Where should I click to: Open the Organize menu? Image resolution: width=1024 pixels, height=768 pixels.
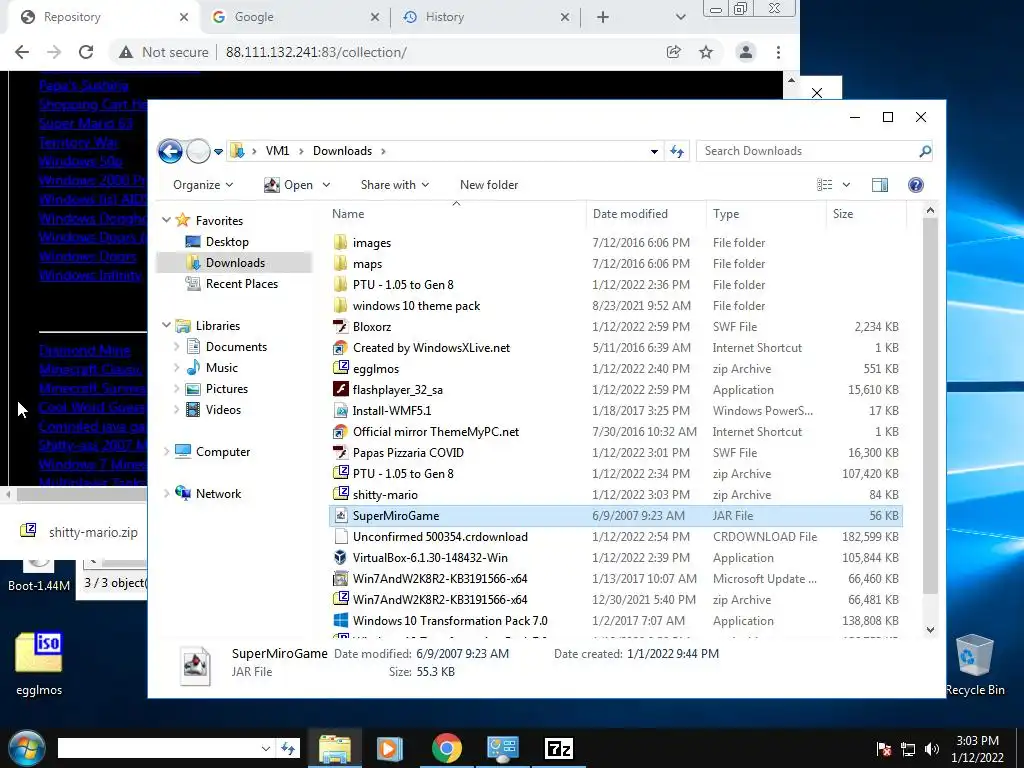203,185
